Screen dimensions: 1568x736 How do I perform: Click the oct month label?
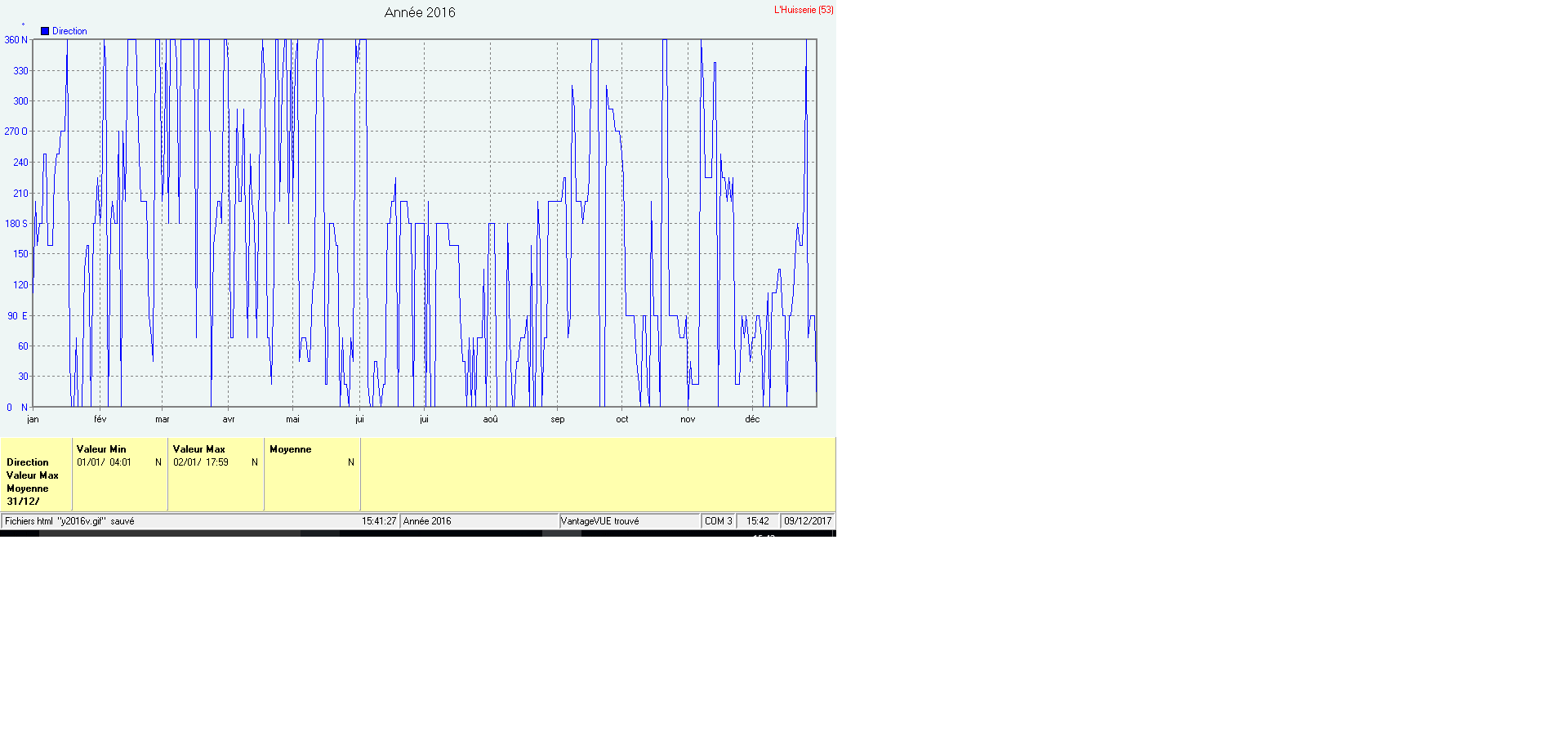[x=622, y=420]
